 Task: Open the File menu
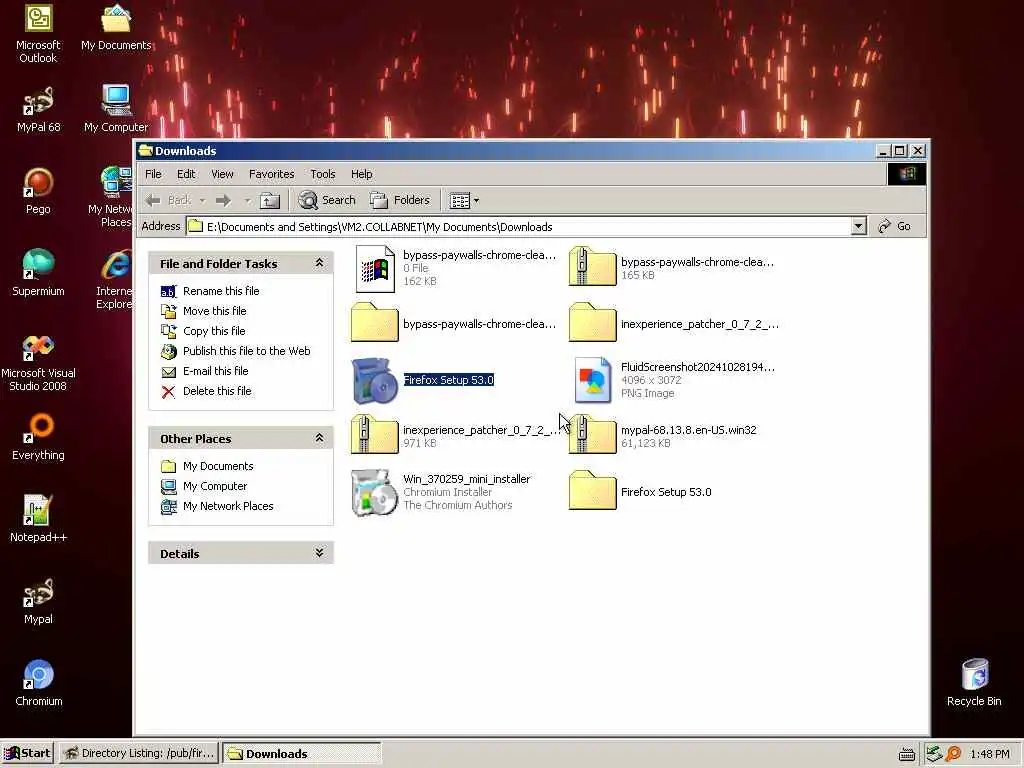click(153, 174)
